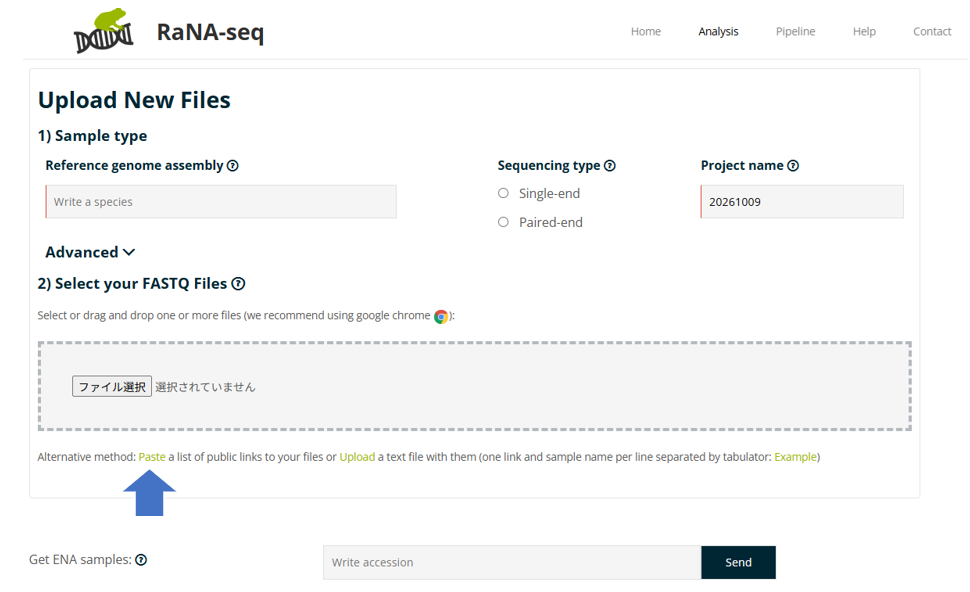This screenshot has height=592, width=970.
Task: Open the Help menu item
Action: click(x=864, y=32)
